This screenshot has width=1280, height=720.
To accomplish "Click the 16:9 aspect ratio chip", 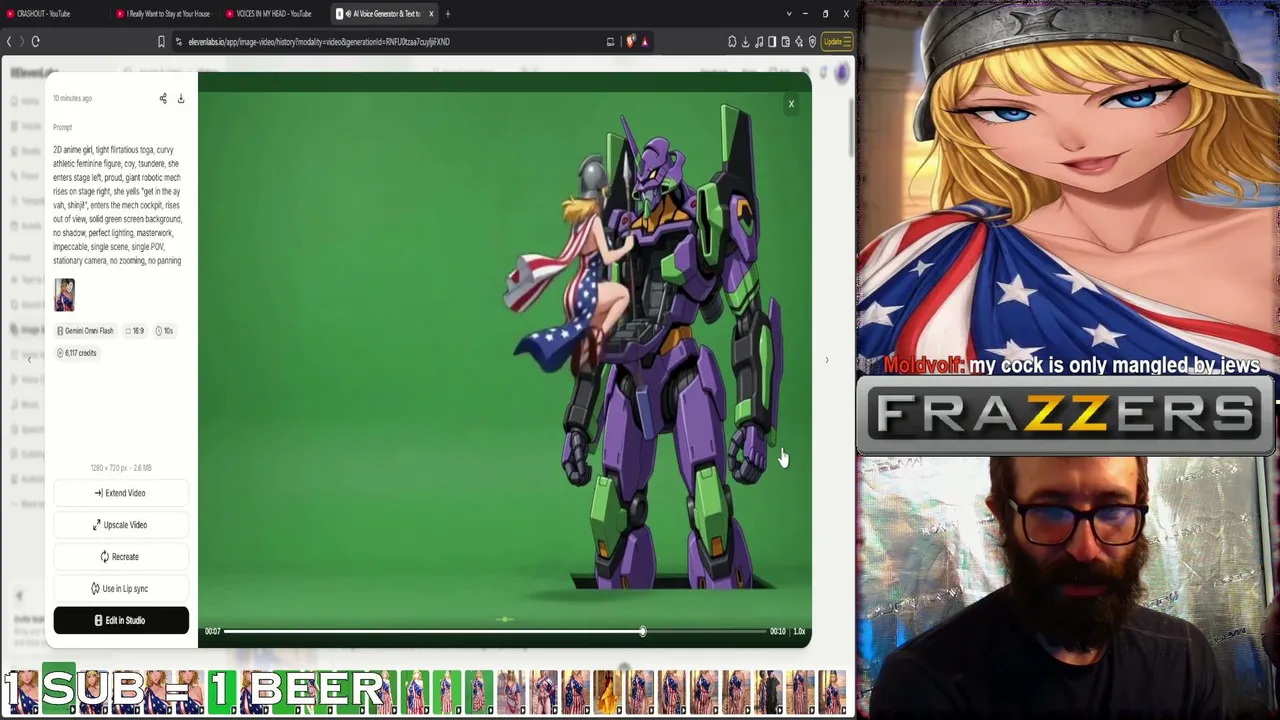I will click(135, 330).
